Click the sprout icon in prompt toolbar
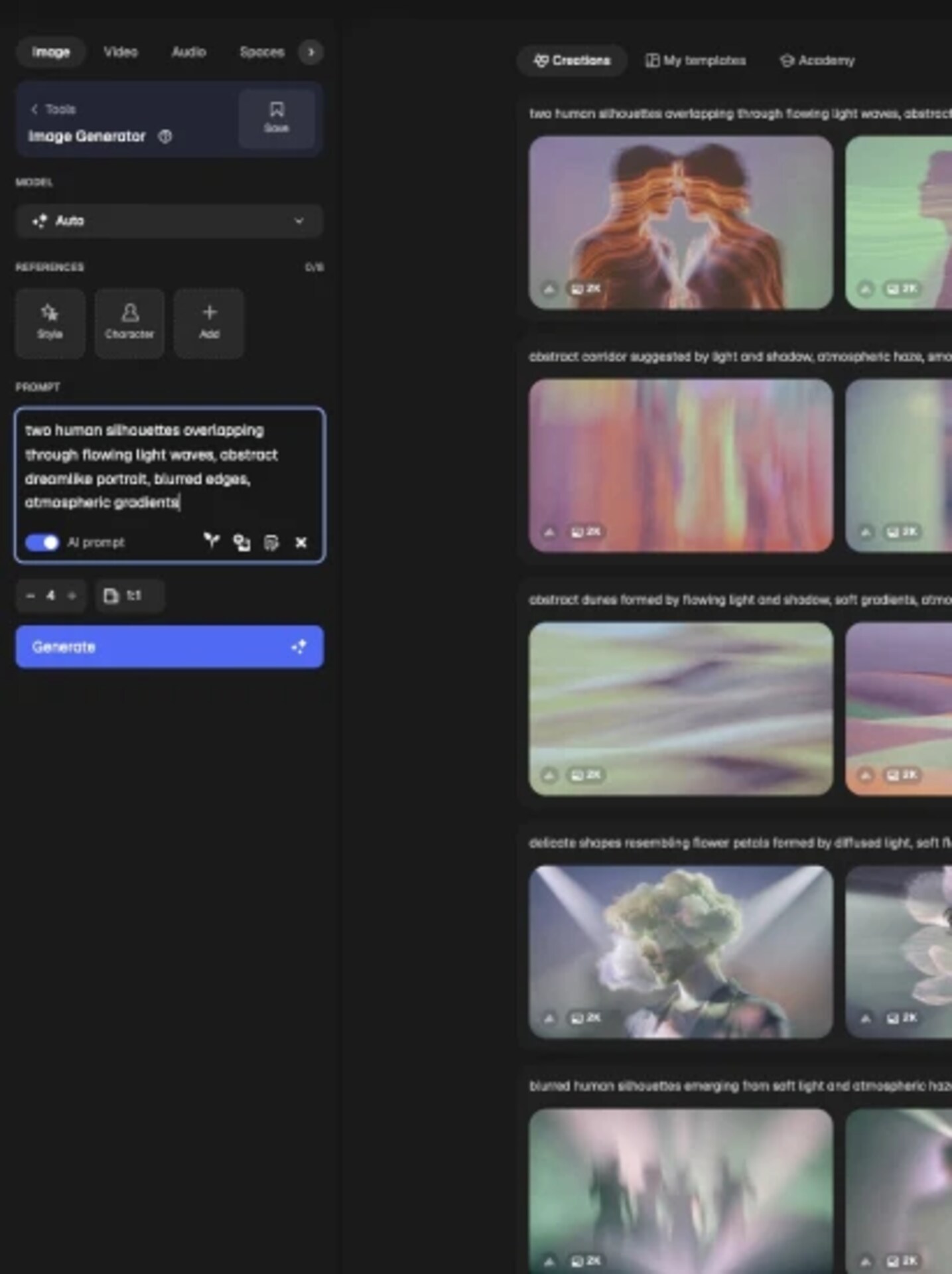 click(x=212, y=541)
